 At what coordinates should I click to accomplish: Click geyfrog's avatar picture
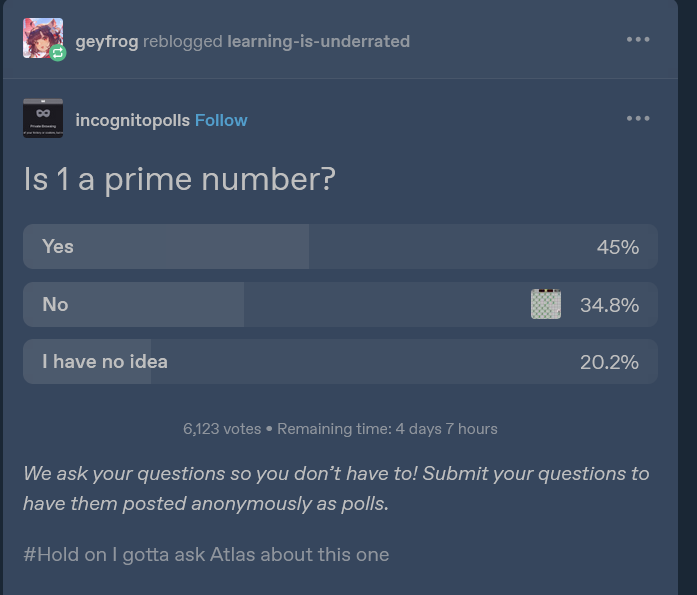(41, 37)
